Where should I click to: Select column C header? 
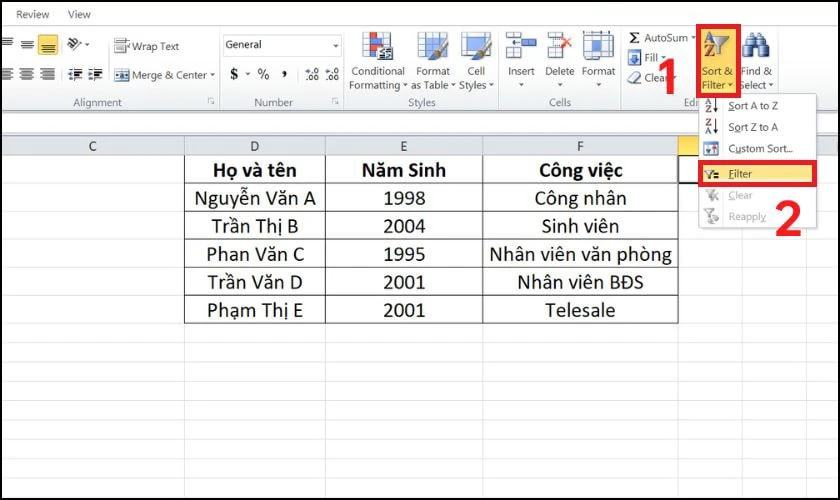(93, 146)
